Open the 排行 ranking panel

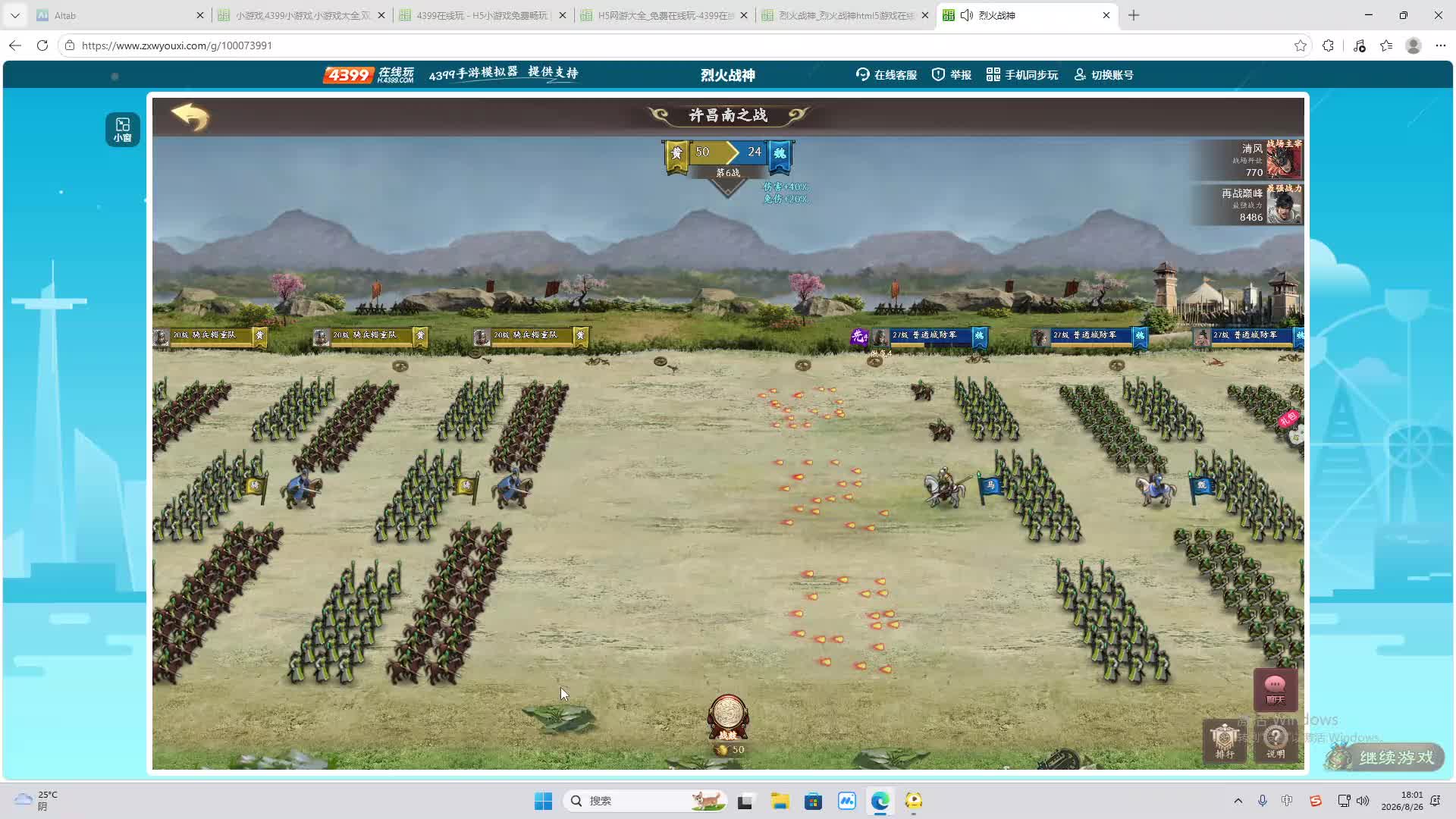point(1225,741)
